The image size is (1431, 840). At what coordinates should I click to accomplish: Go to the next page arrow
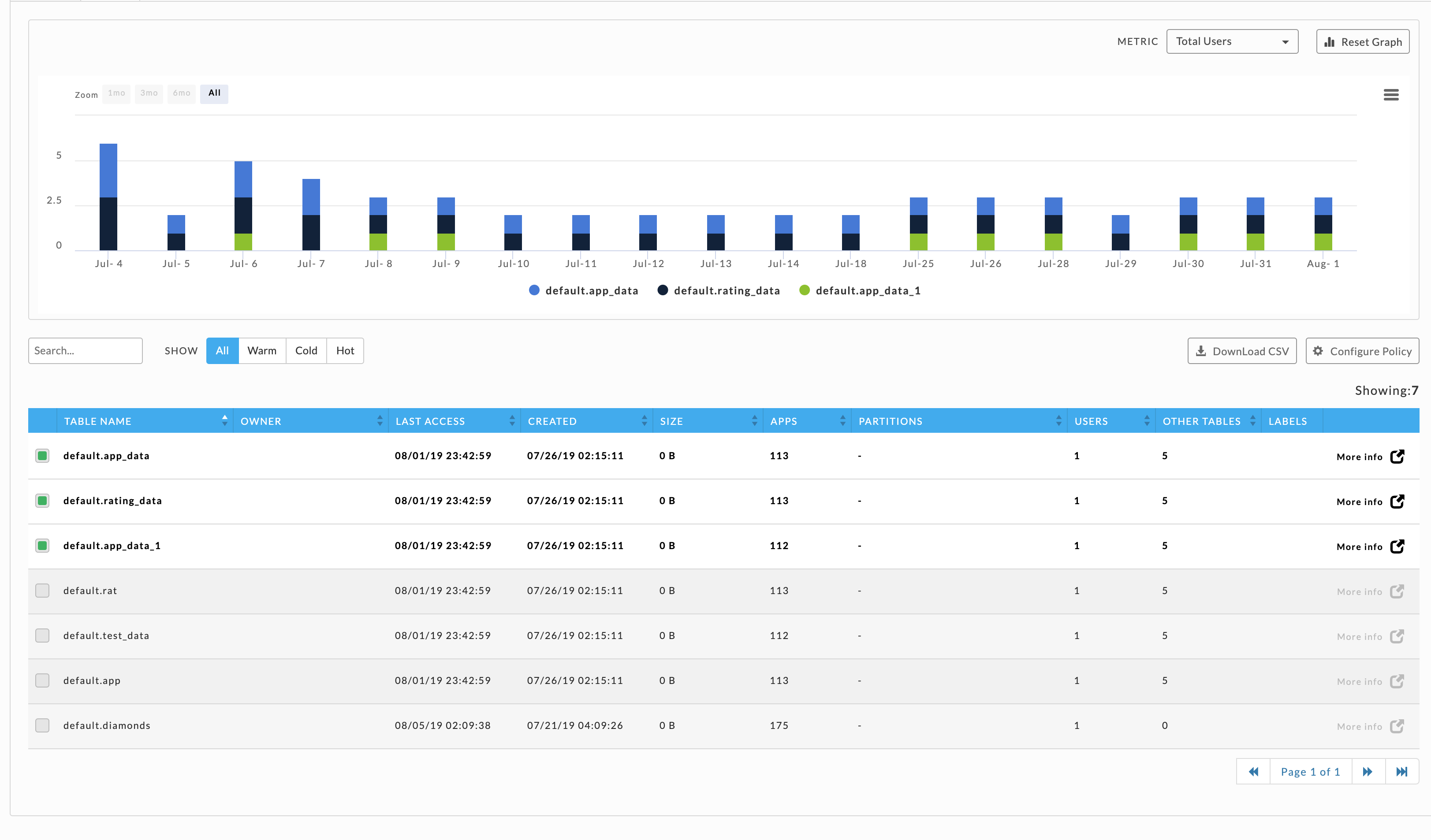1368,771
